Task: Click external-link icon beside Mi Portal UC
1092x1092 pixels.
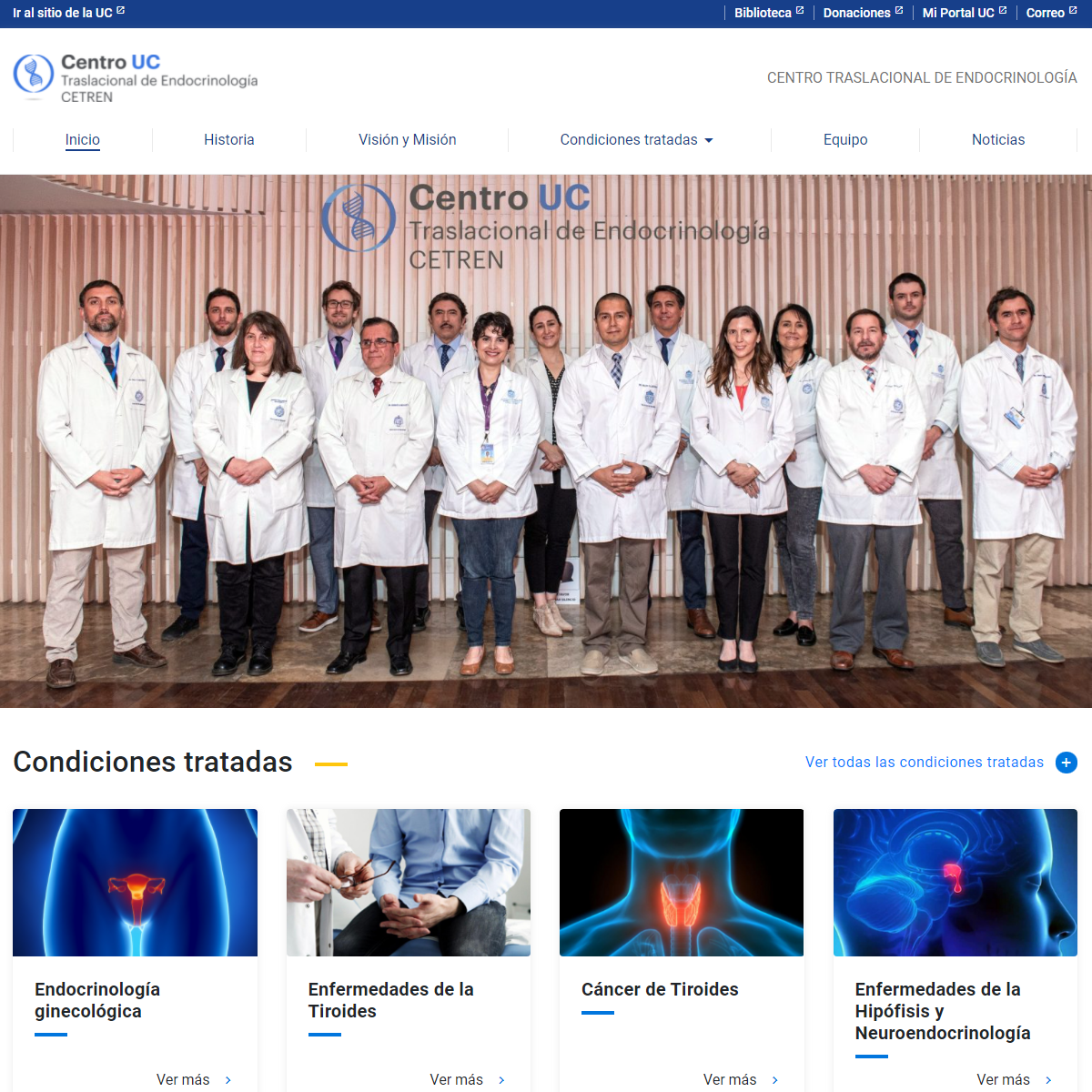Action: click(1003, 11)
